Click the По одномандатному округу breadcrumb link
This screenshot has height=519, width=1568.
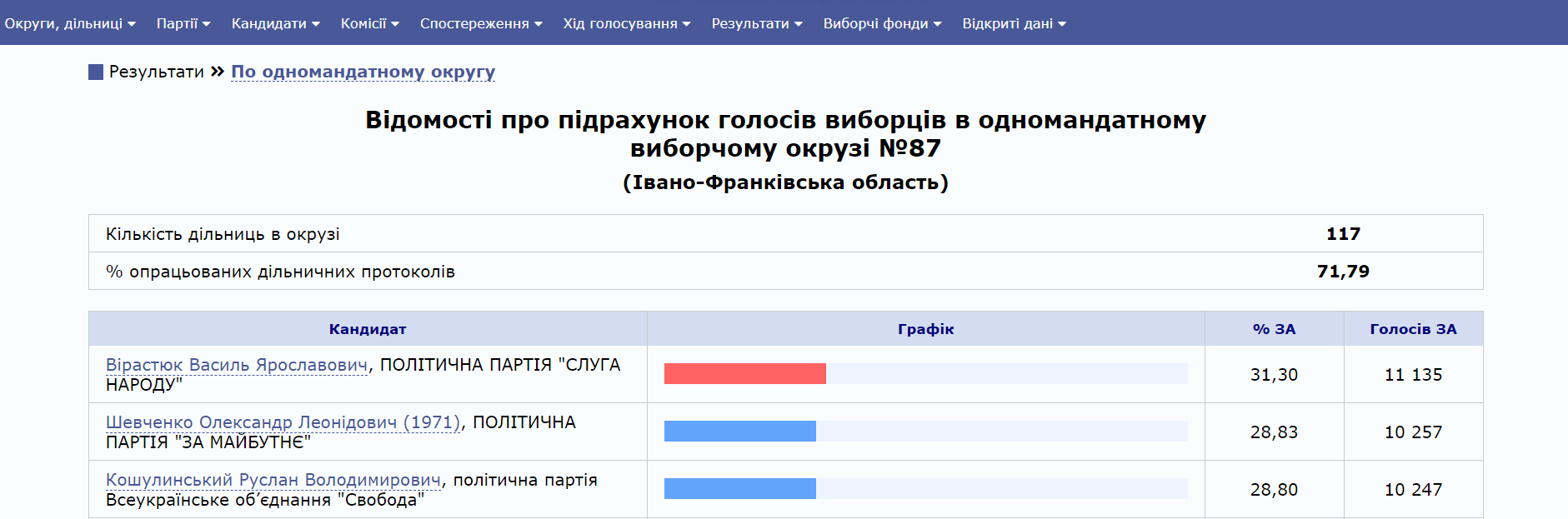point(363,72)
